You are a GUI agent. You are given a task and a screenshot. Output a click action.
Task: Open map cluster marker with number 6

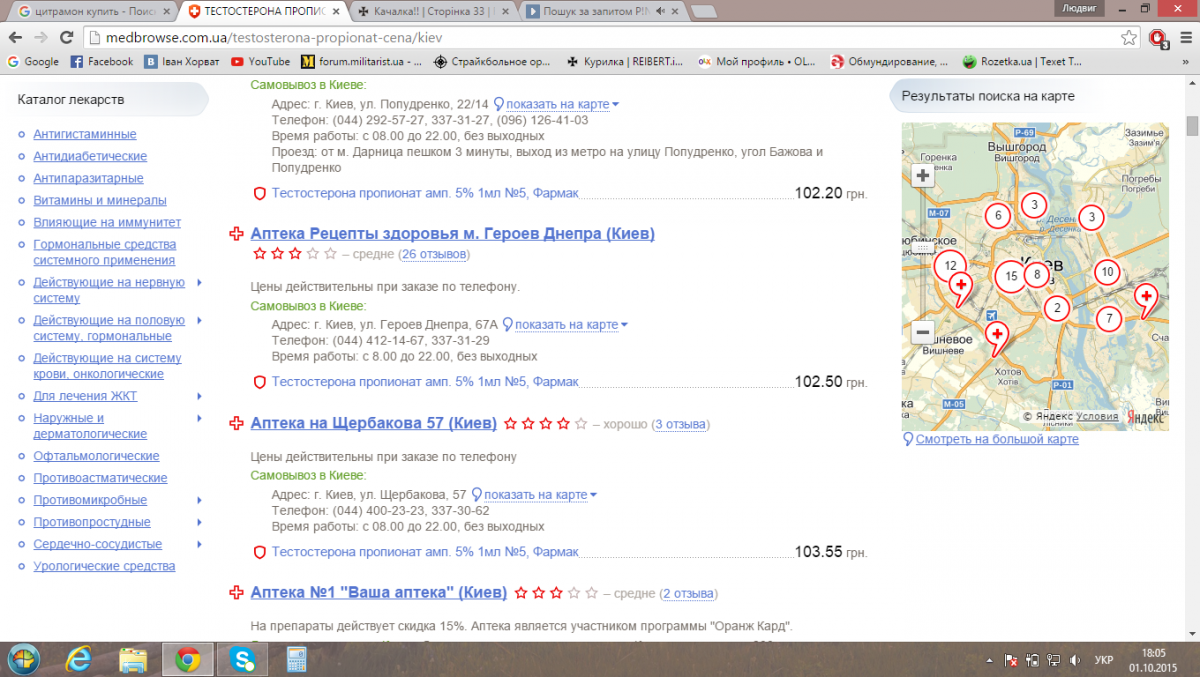point(997,215)
